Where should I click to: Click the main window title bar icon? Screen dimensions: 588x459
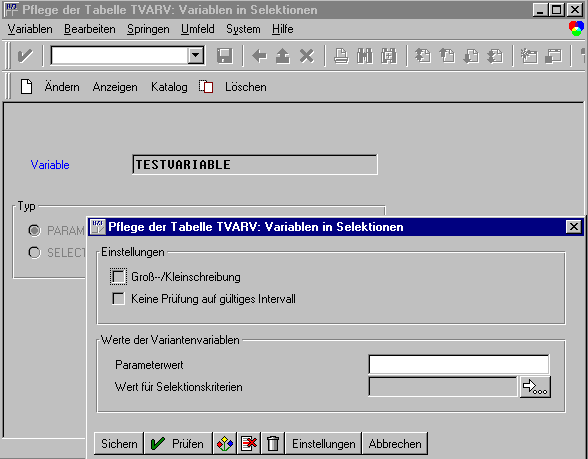(12, 10)
